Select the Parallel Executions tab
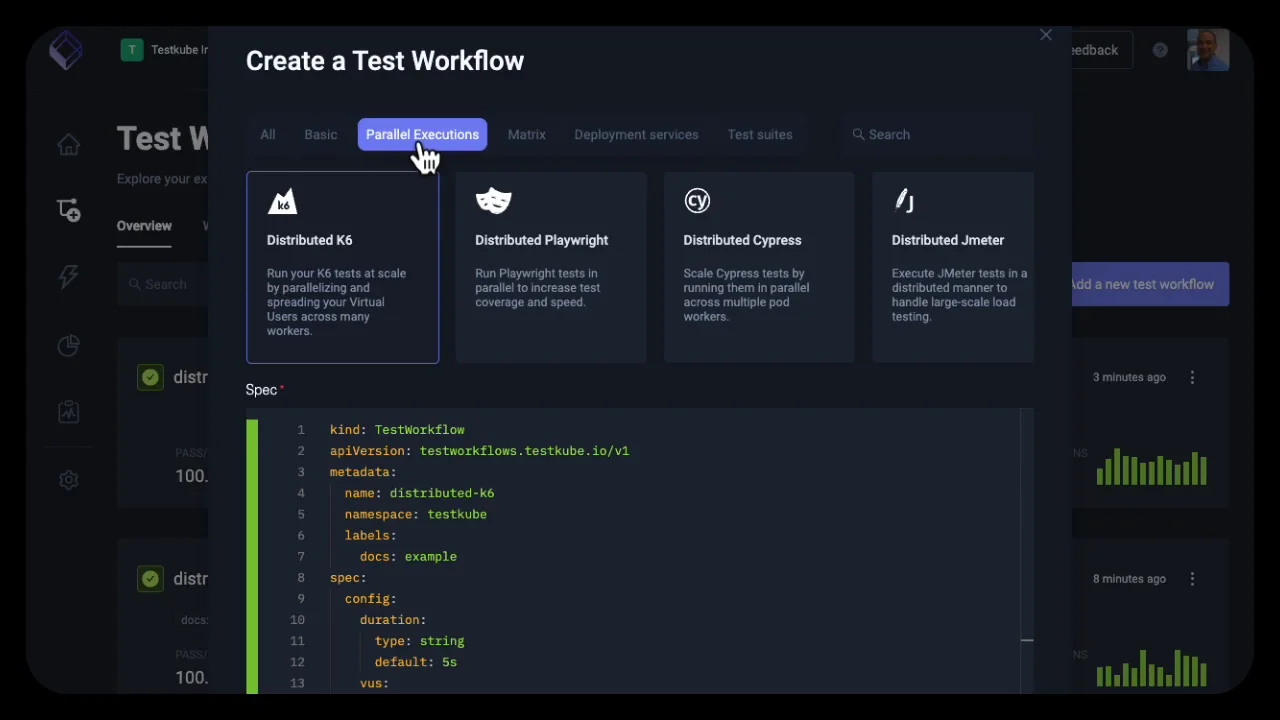 (x=422, y=134)
